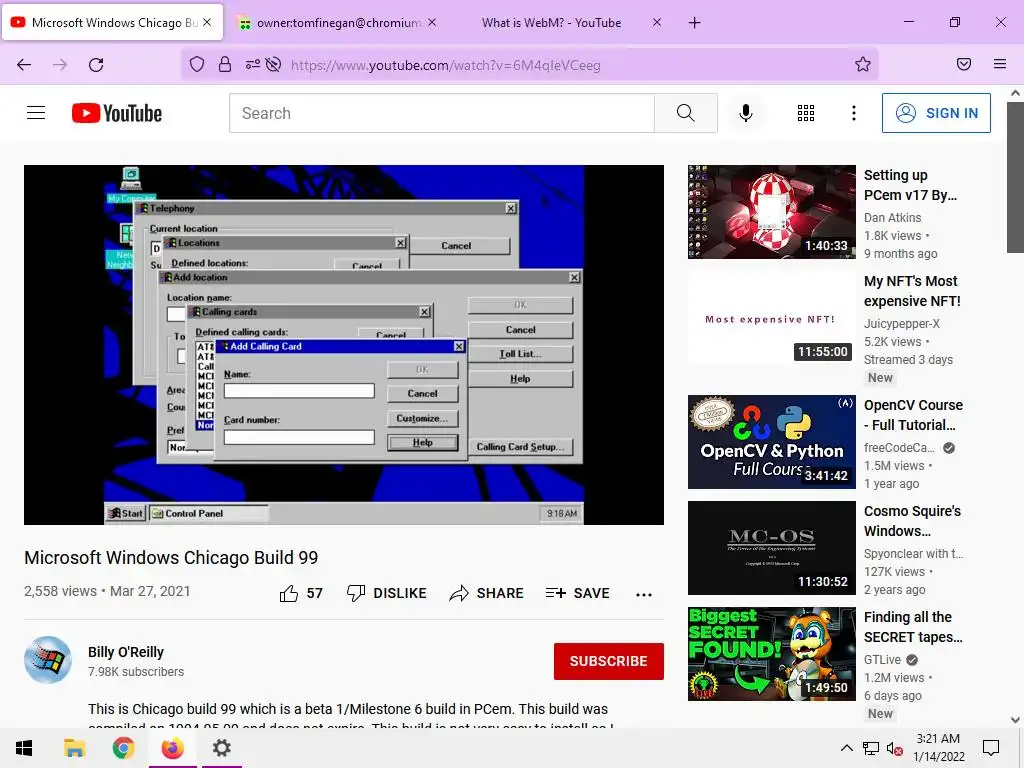The width and height of the screenshot is (1024, 768).
Task: Click the autoplay blocked icon
Action: pyautogui.click(x=274, y=64)
